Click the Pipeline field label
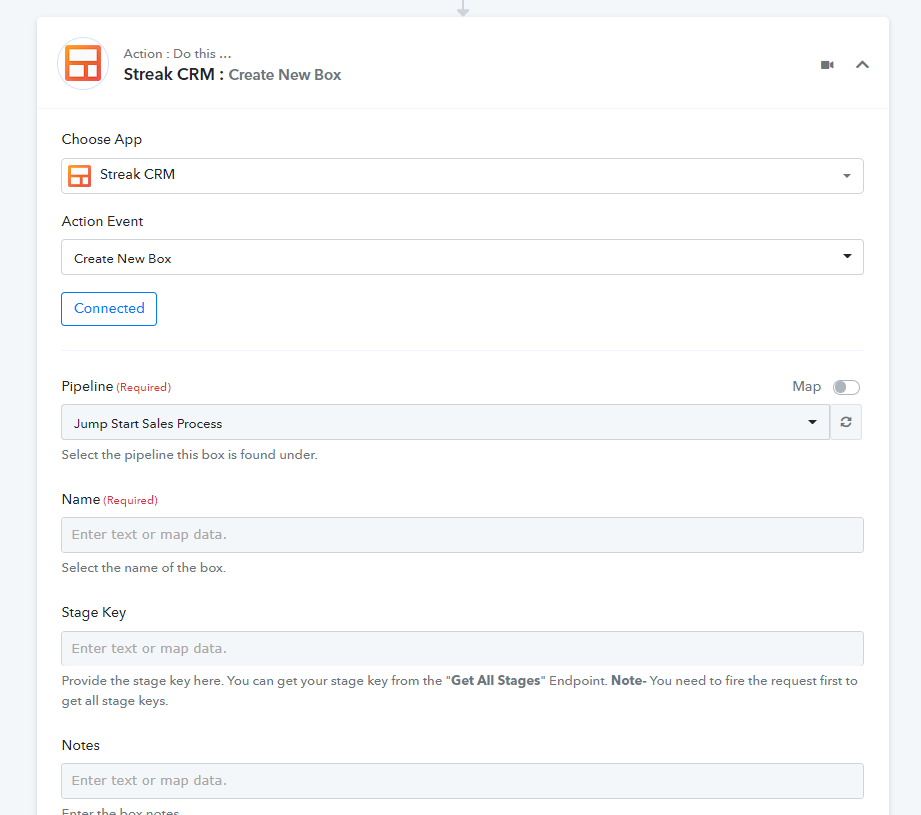Screen dimensions: 921x815 pyautogui.click(x=88, y=386)
